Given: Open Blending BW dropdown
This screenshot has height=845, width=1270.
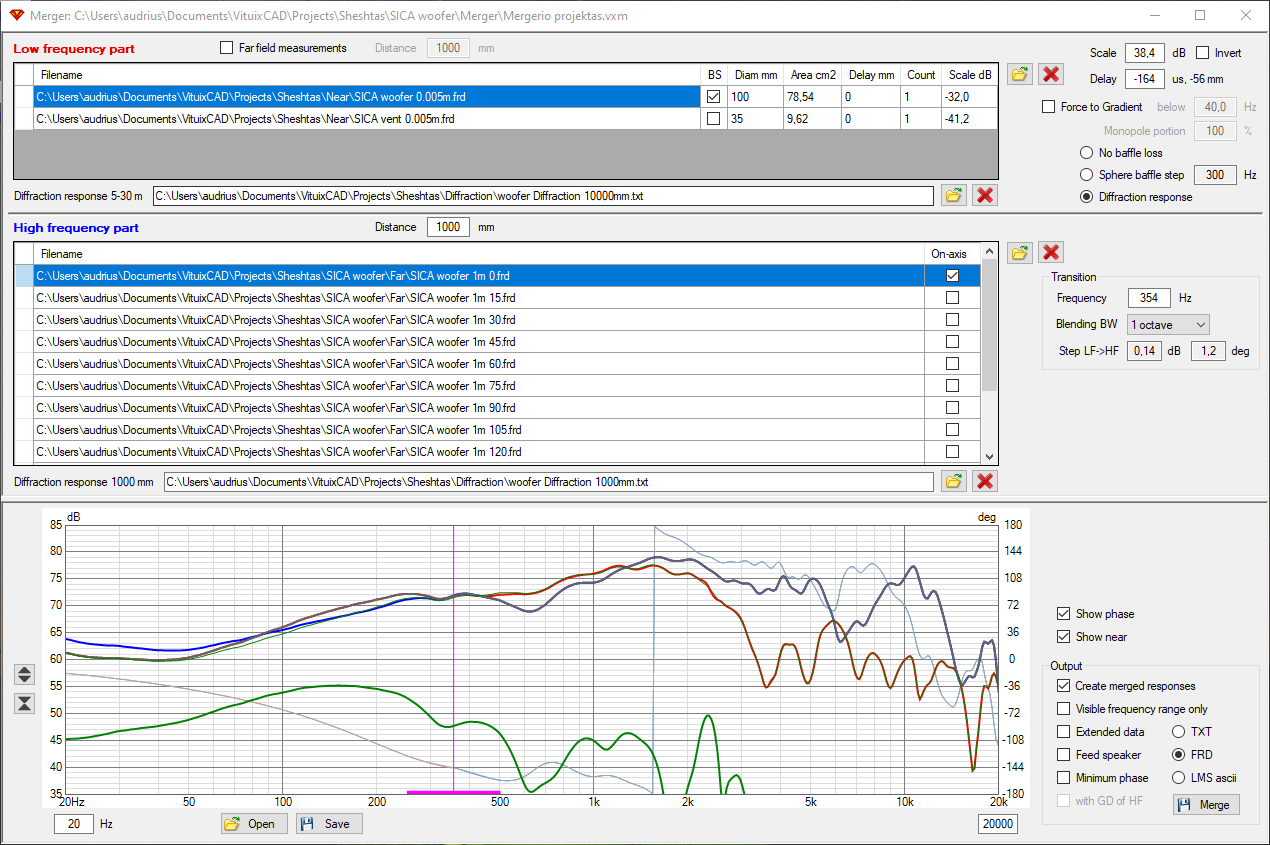Looking at the screenshot, I should 1168,324.
